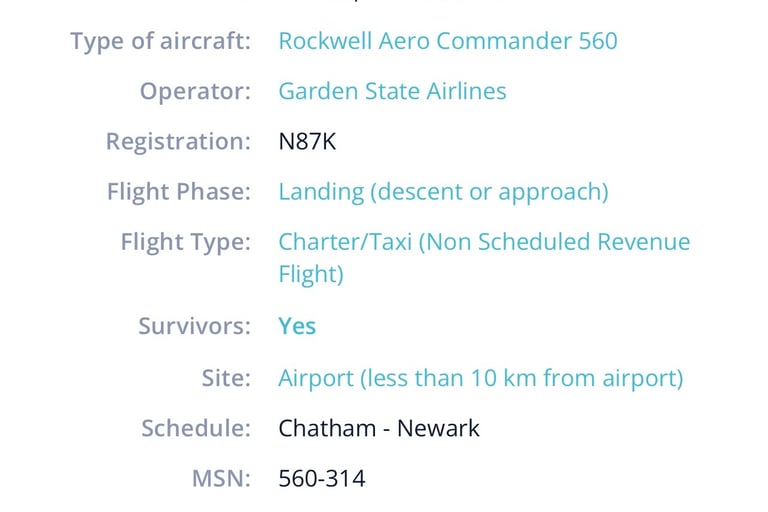Select the 560-314 MSN value
The width and height of the screenshot is (768, 512).
tap(322, 479)
